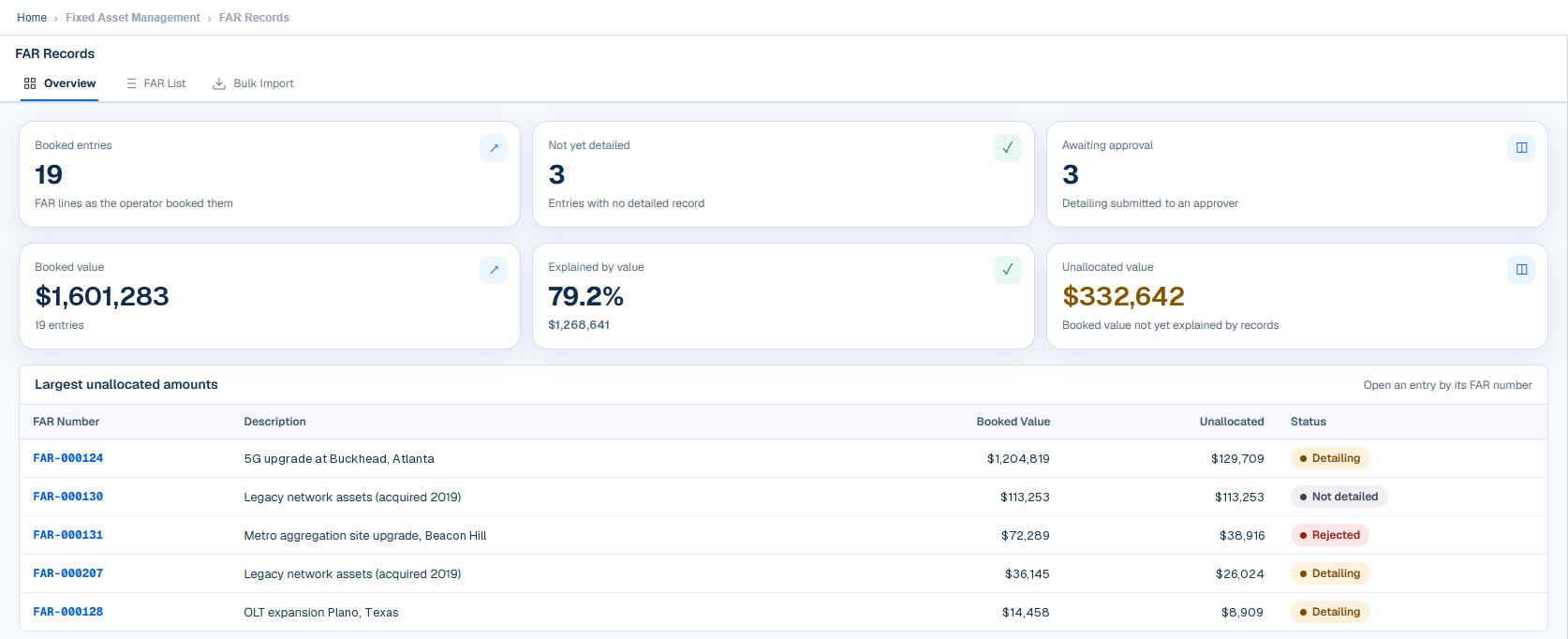Viewport: 1568px width, 639px height.
Task: Click the checkmark icon on Not yet detailed card
Action: pyautogui.click(x=1008, y=148)
